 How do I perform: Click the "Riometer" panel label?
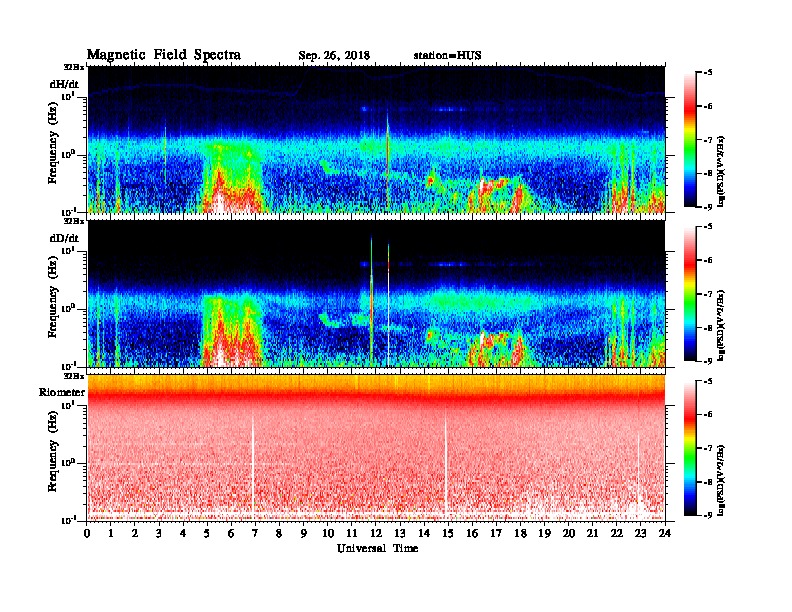pyautogui.click(x=62, y=392)
